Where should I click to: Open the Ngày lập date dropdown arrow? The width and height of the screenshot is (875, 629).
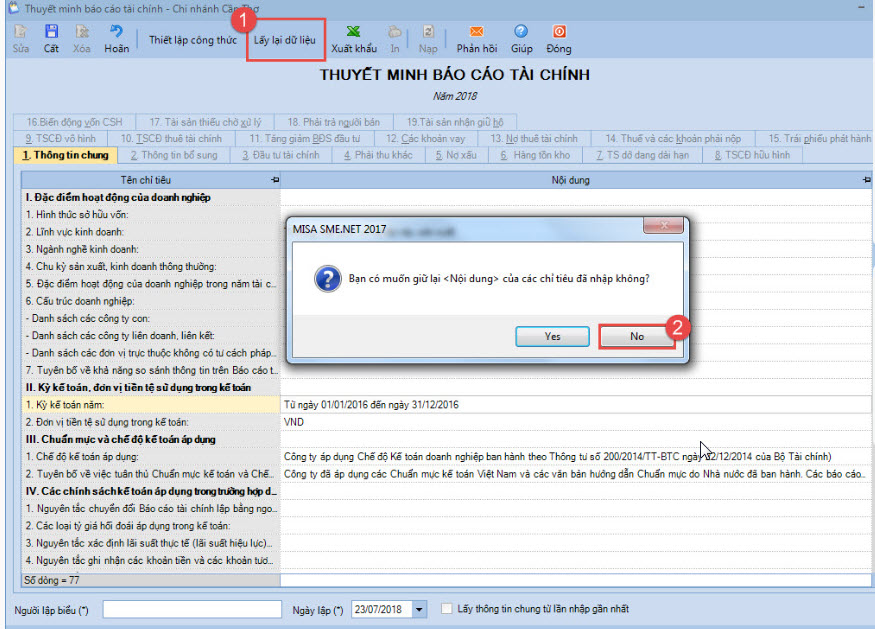coord(419,609)
